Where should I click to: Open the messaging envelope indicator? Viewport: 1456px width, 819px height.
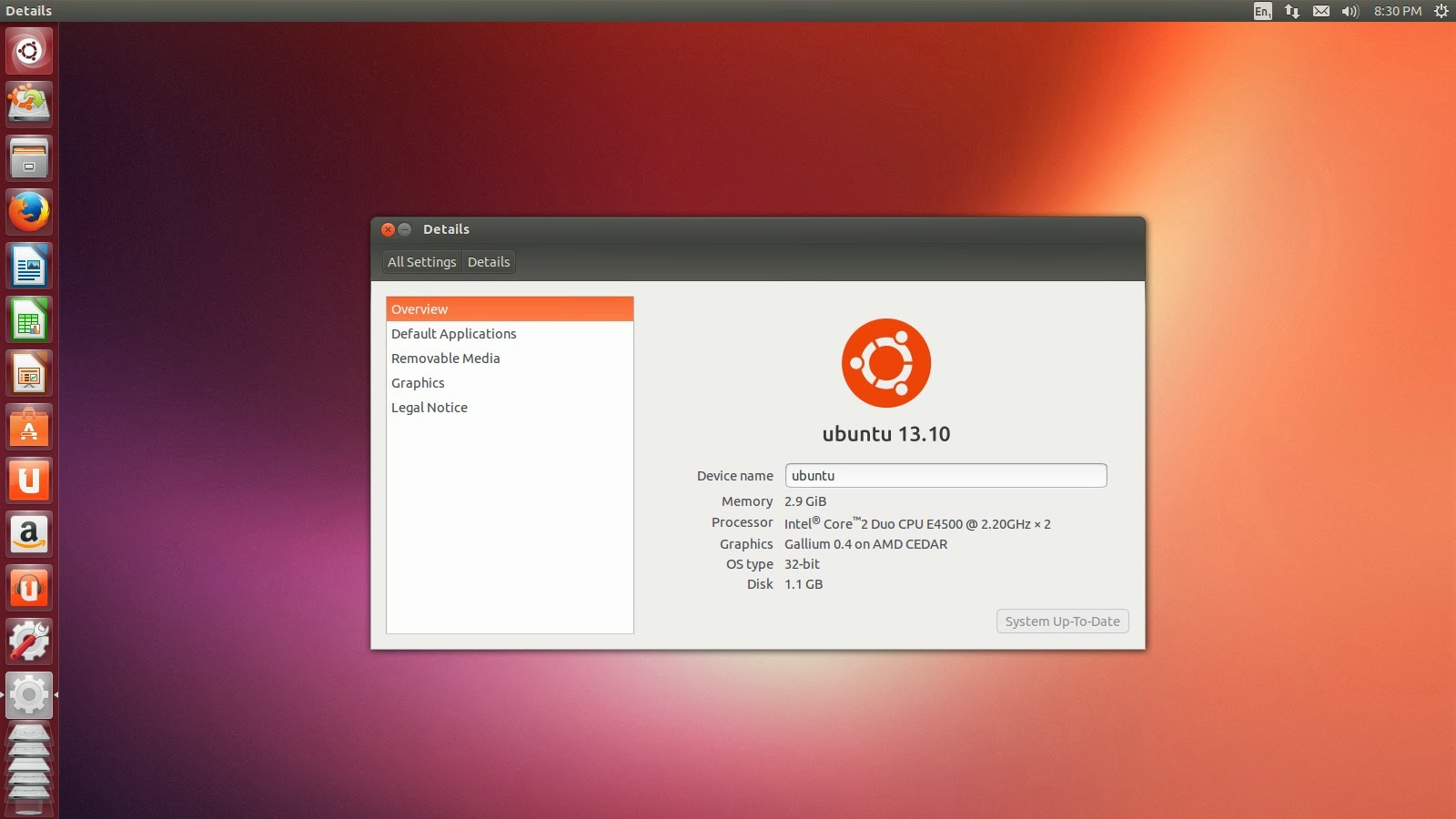pyautogui.click(x=1321, y=11)
